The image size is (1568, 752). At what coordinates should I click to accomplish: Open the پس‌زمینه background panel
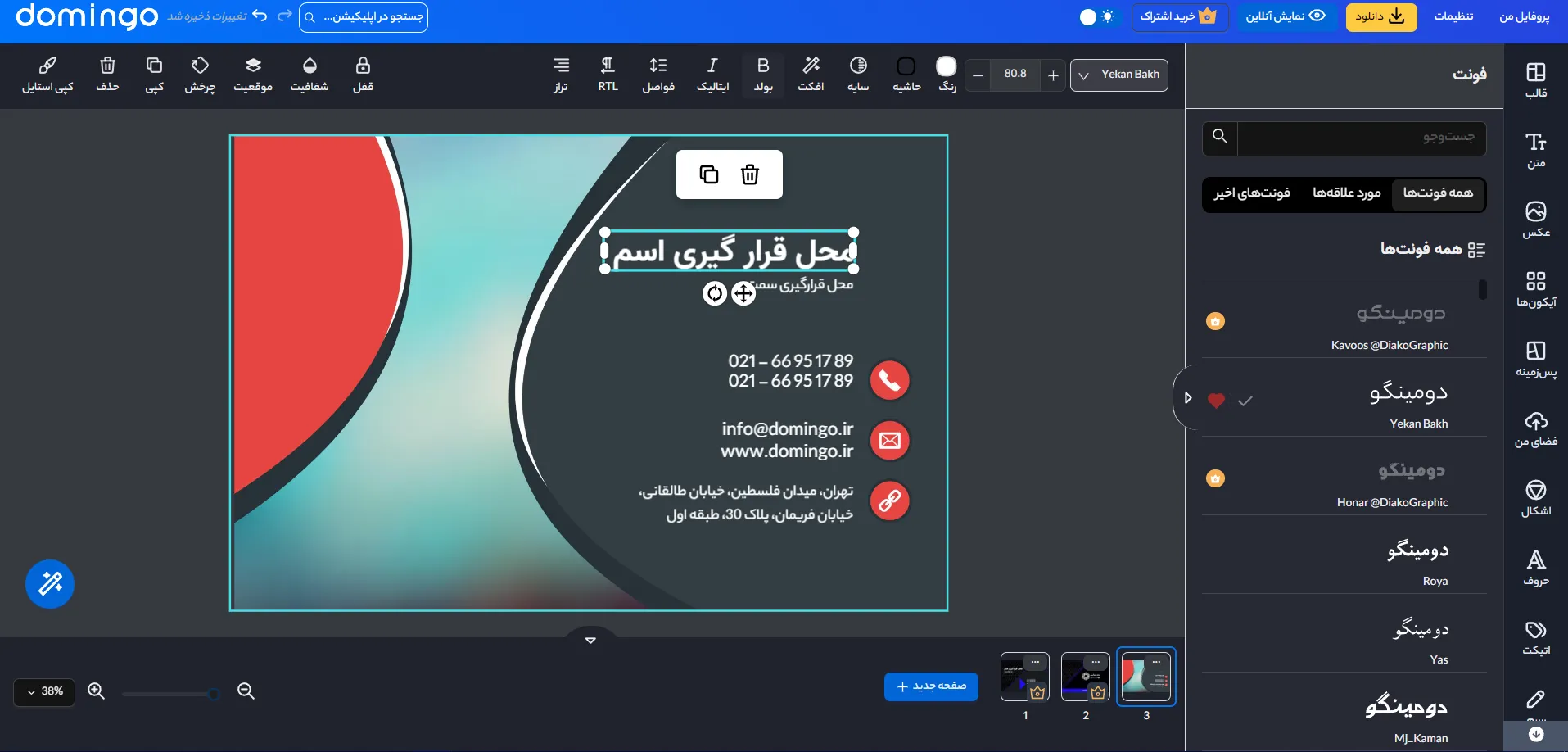[x=1535, y=359]
